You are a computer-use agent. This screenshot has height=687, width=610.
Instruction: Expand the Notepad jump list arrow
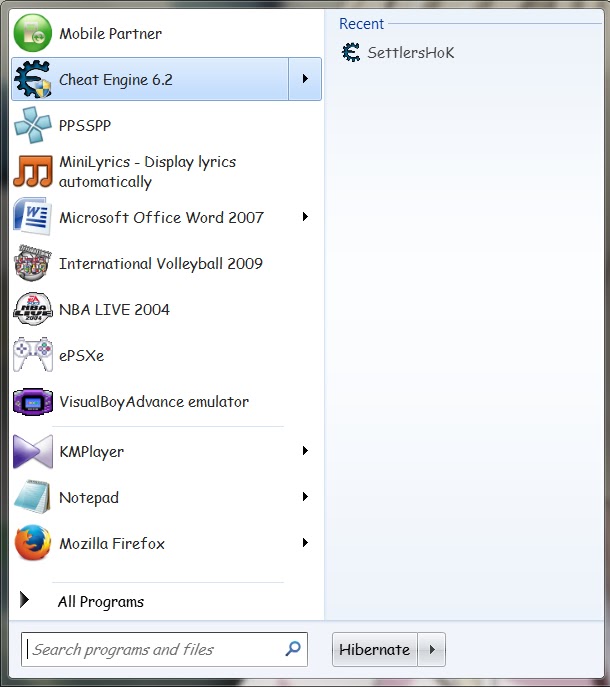[x=305, y=496]
